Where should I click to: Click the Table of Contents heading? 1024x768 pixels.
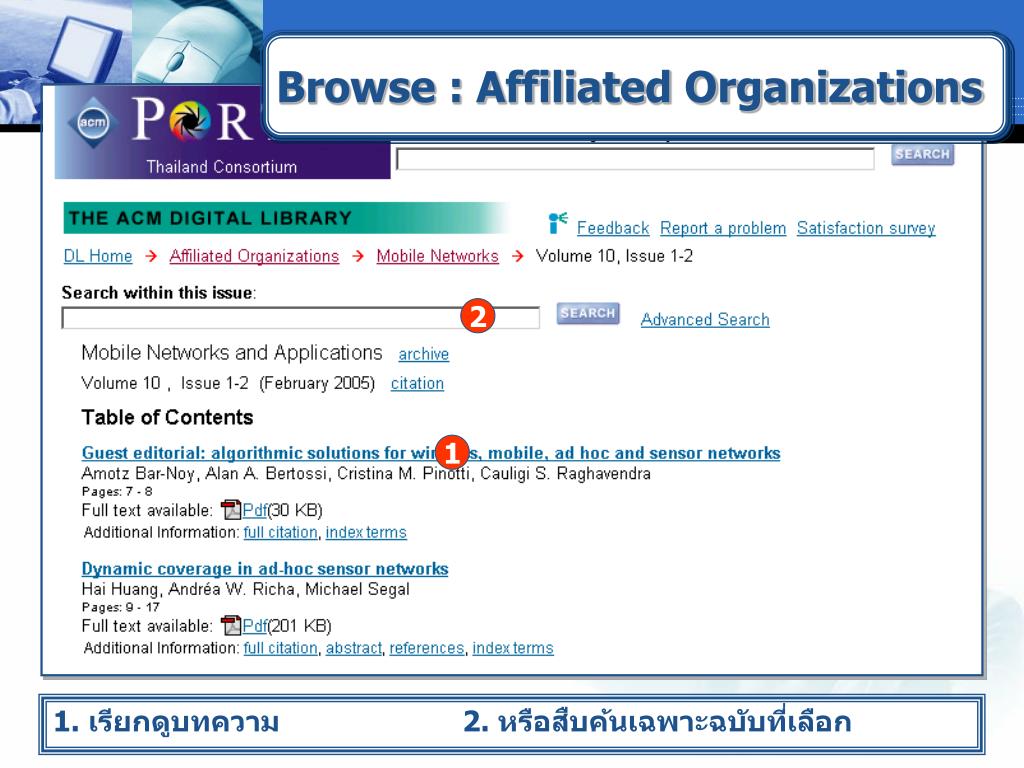[167, 417]
